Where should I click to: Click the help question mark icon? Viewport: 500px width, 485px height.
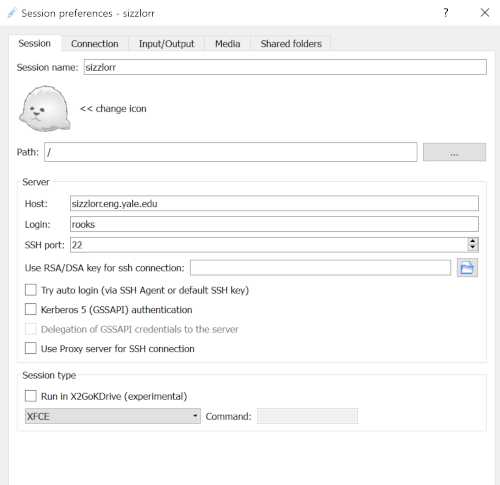click(x=446, y=13)
